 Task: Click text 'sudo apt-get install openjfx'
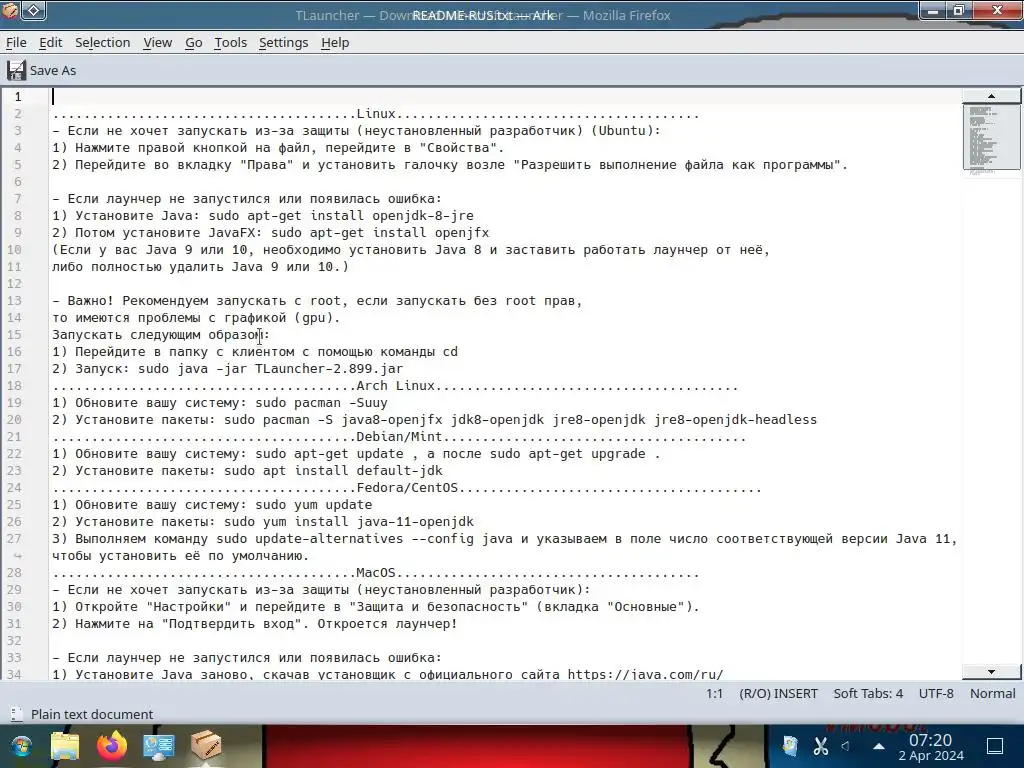coord(380,232)
